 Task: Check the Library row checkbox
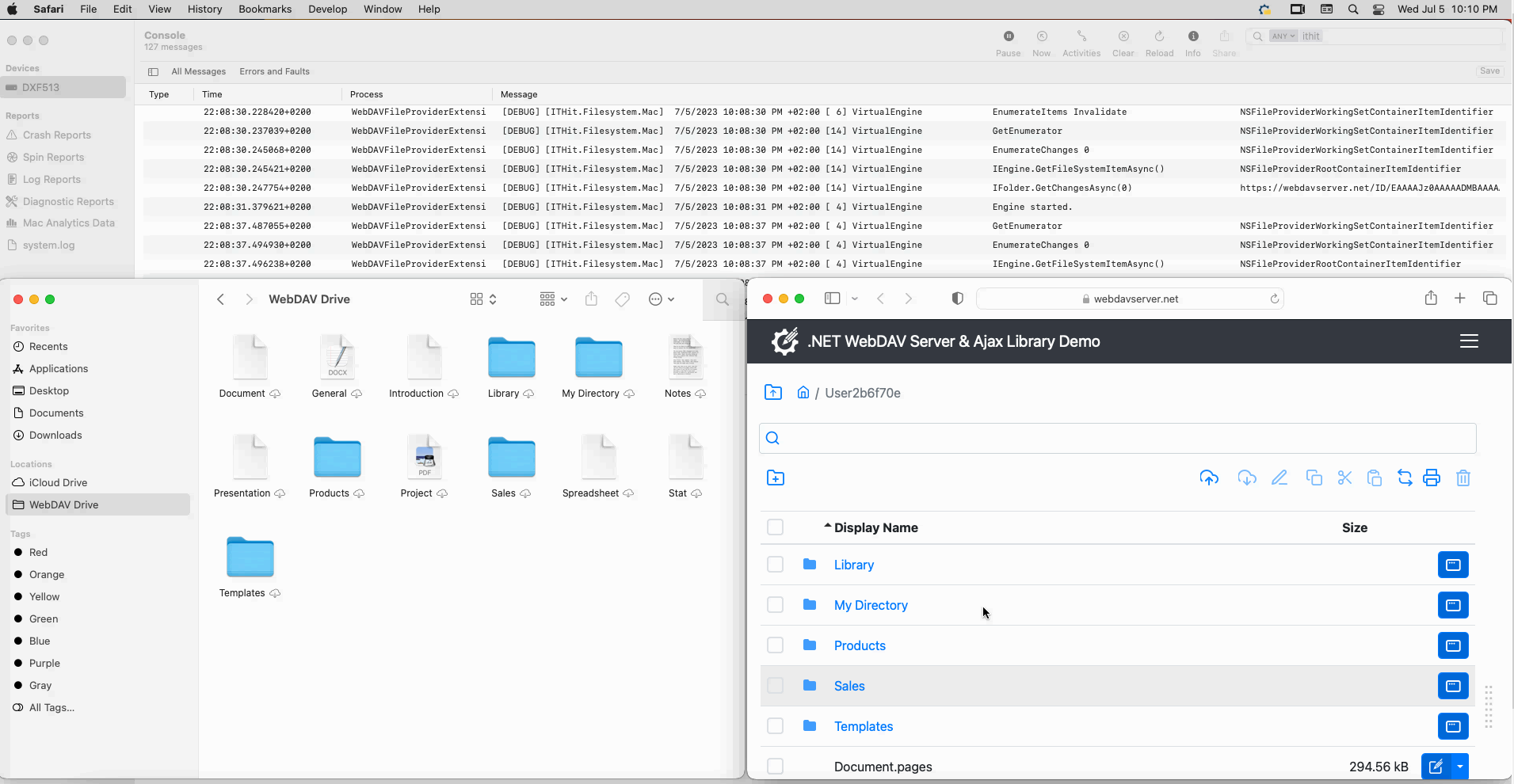776,565
